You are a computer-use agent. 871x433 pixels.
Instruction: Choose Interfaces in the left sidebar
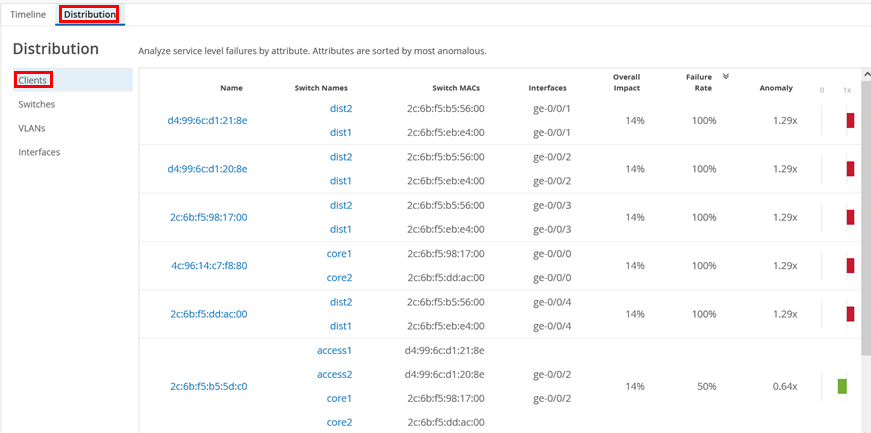click(x=39, y=152)
